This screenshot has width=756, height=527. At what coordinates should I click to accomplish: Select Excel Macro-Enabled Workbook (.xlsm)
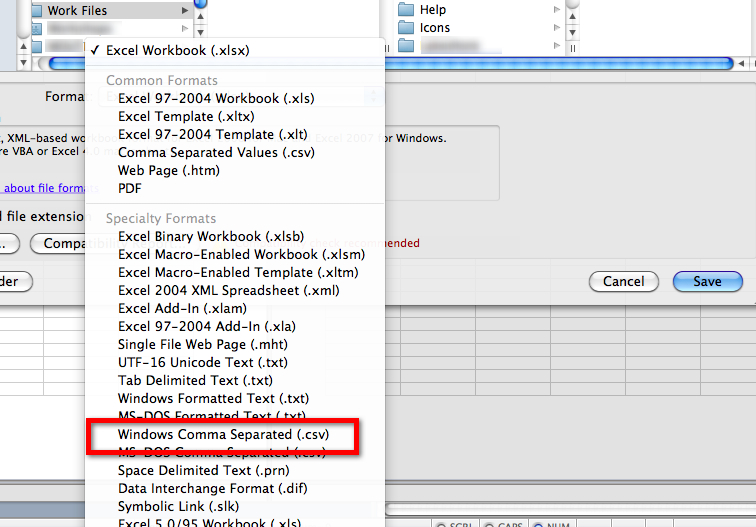coord(241,254)
